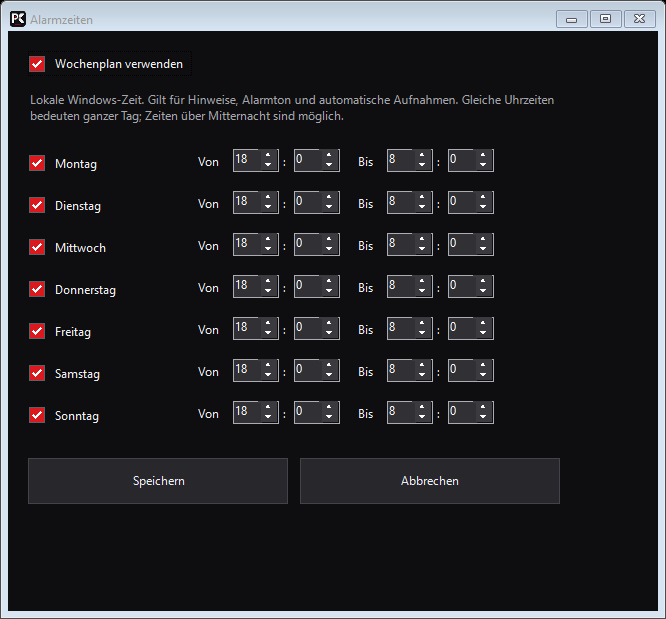Maximize the Alarmzeiten window
The height and width of the screenshot is (619, 666).
(x=605, y=19)
